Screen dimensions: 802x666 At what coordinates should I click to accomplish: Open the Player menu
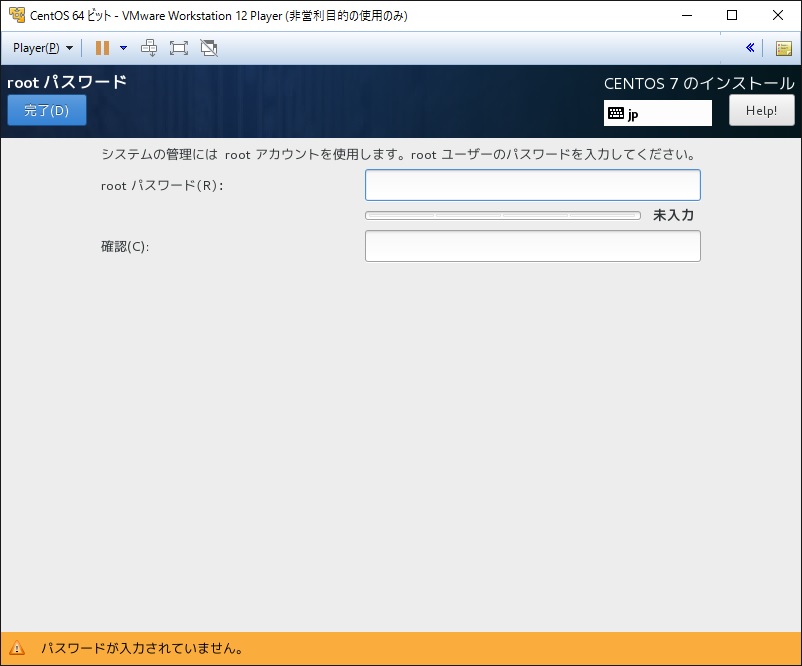pyautogui.click(x=40, y=47)
